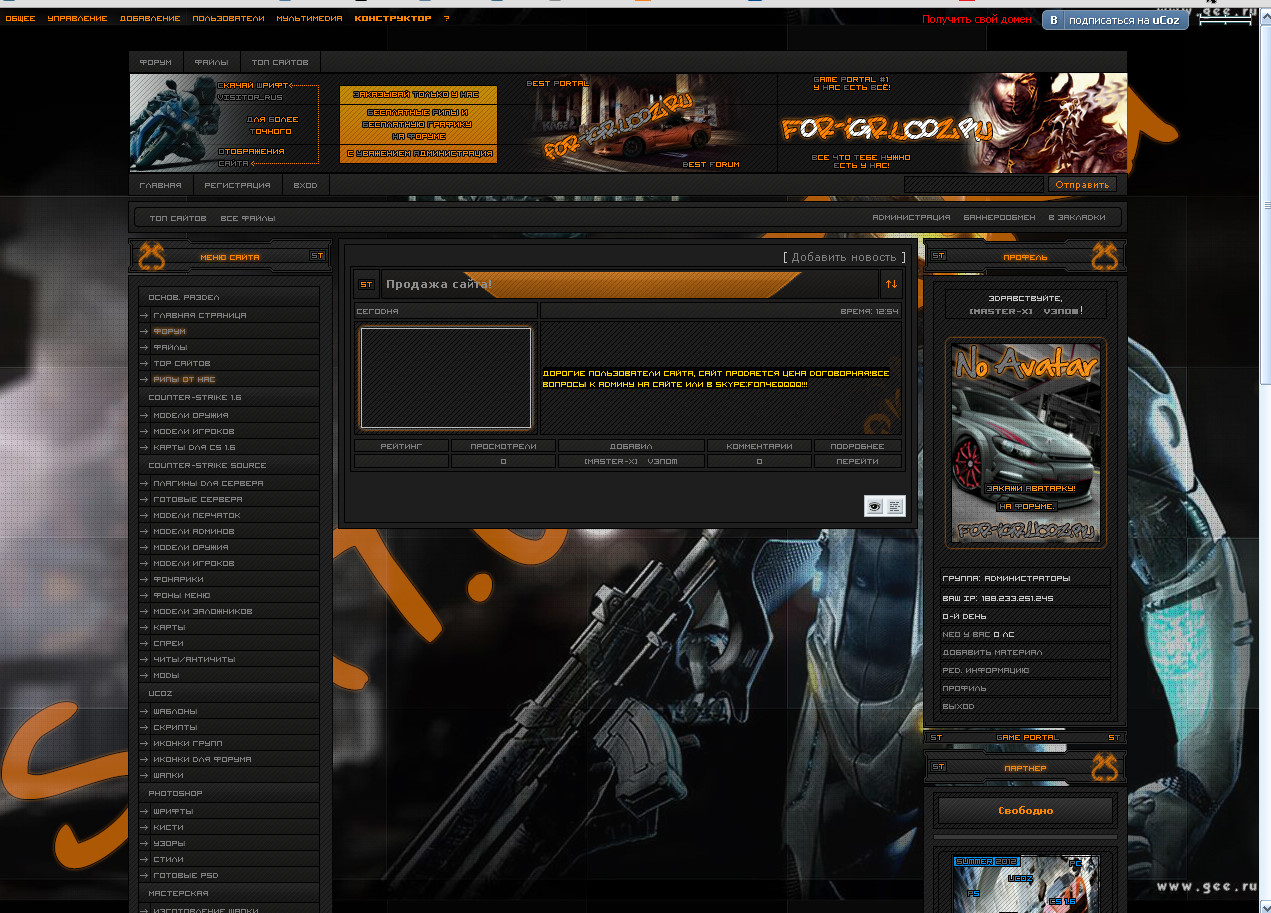Open the Общее admin menu
The width and height of the screenshot is (1271, 913).
click(20, 18)
